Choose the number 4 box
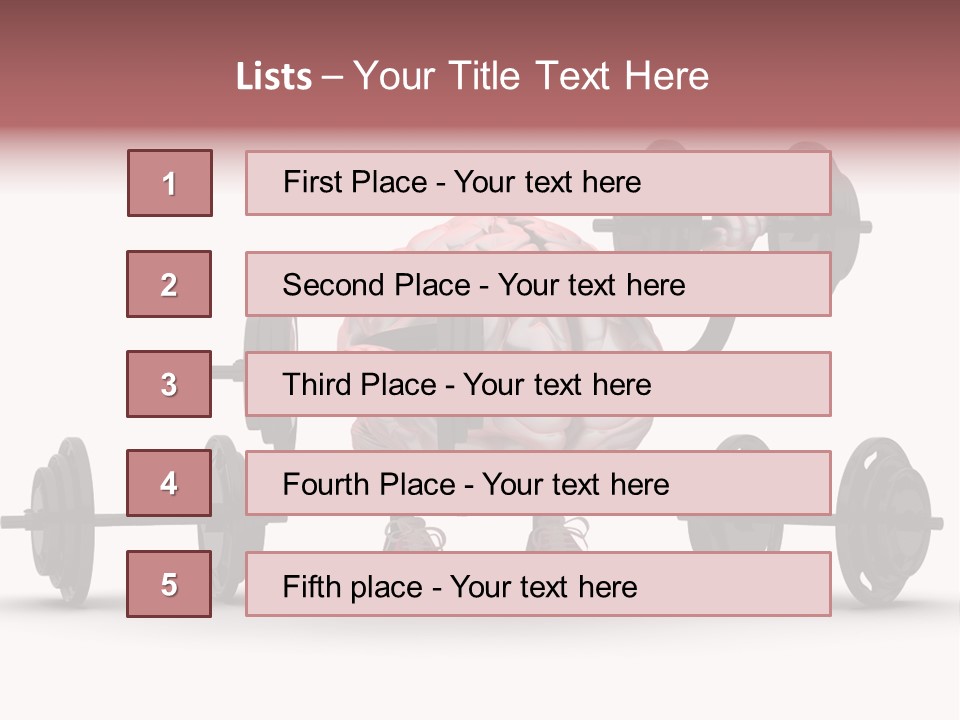 [169, 483]
